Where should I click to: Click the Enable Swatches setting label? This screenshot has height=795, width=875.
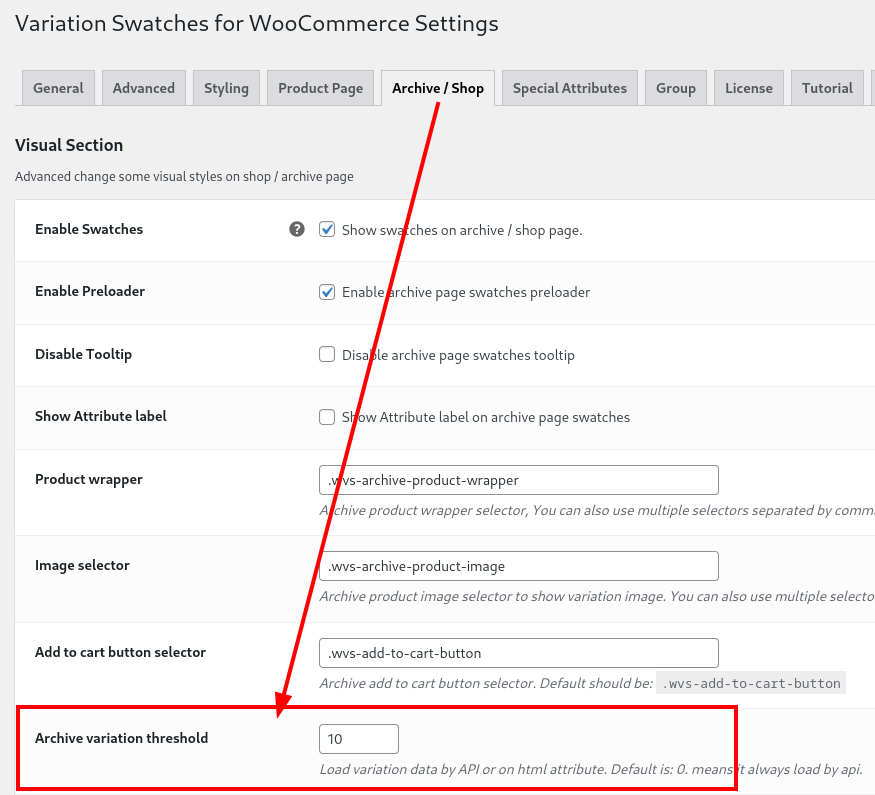click(x=89, y=229)
